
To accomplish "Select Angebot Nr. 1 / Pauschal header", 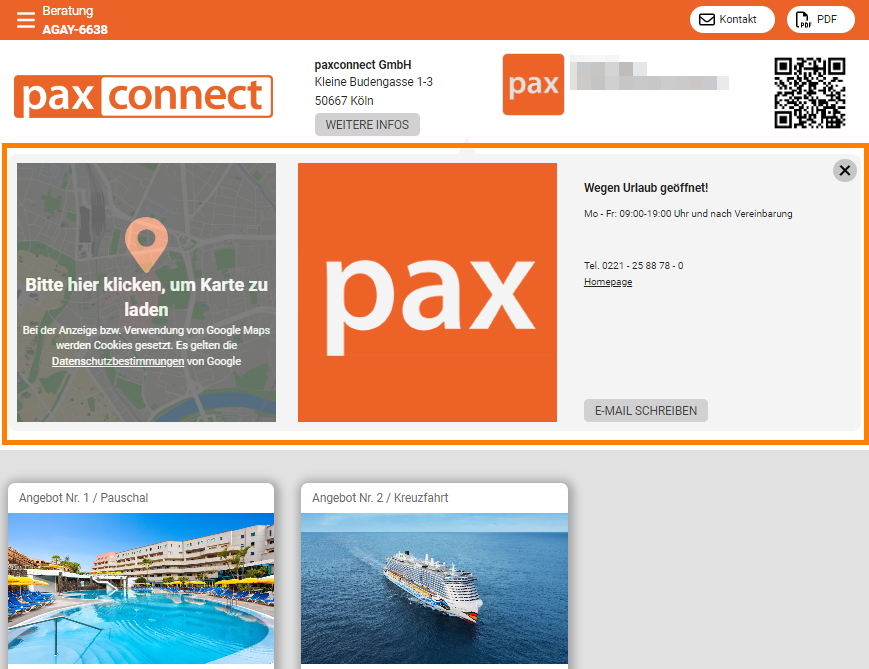I will coord(84,498).
